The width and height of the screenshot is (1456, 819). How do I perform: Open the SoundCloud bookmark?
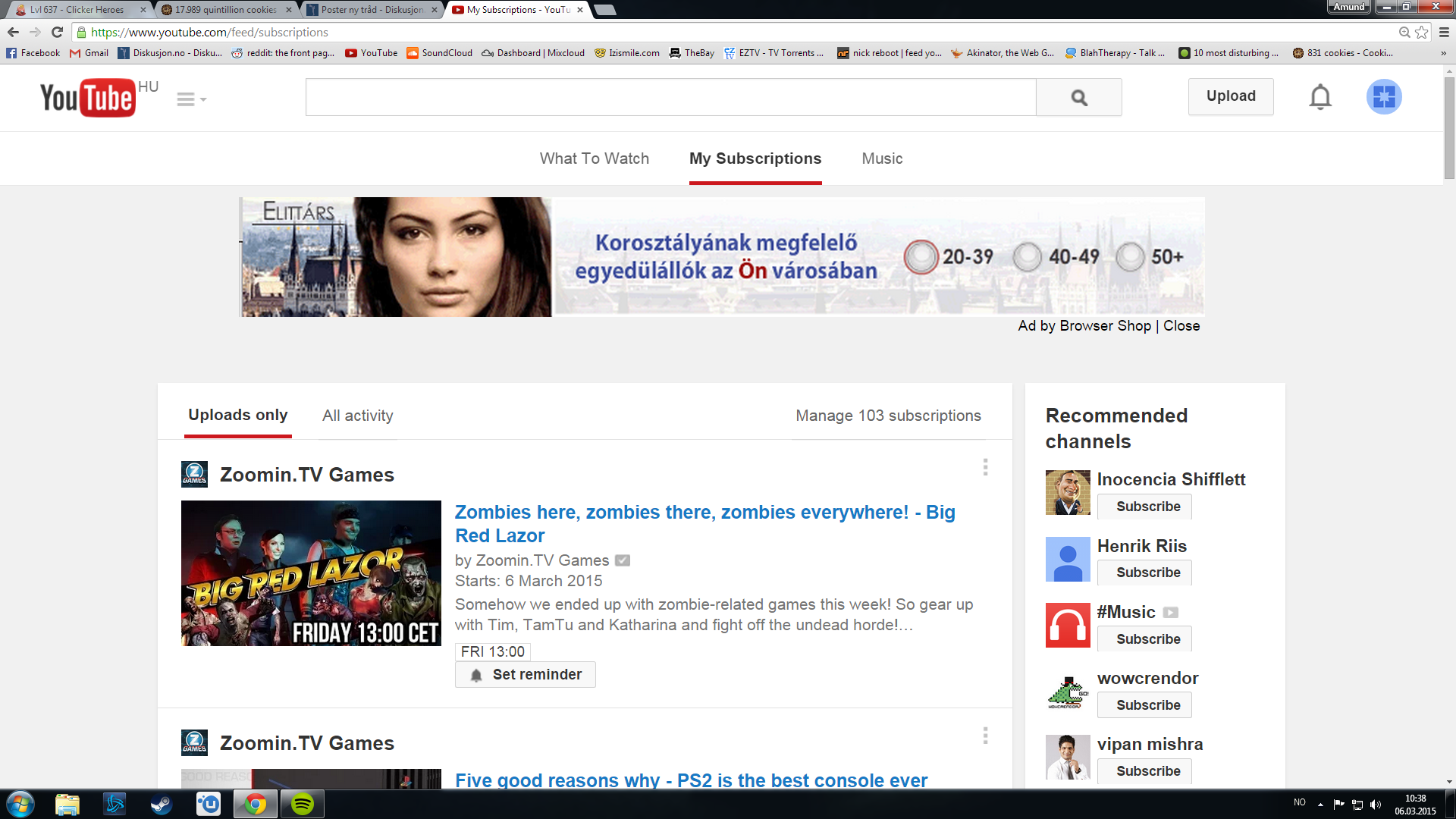[x=439, y=53]
